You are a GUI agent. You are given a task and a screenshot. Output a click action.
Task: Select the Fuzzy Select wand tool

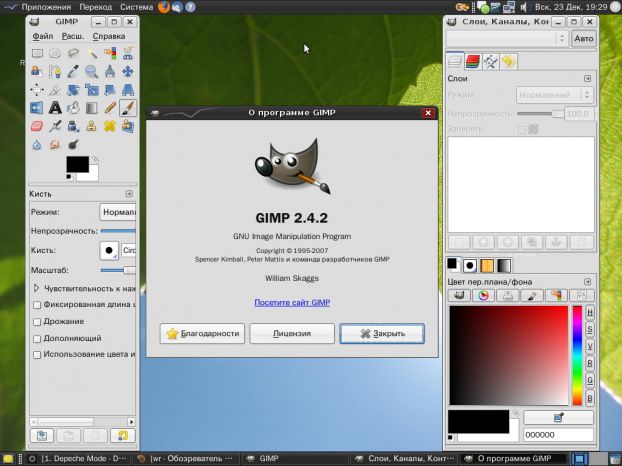(x=92, y=53)
